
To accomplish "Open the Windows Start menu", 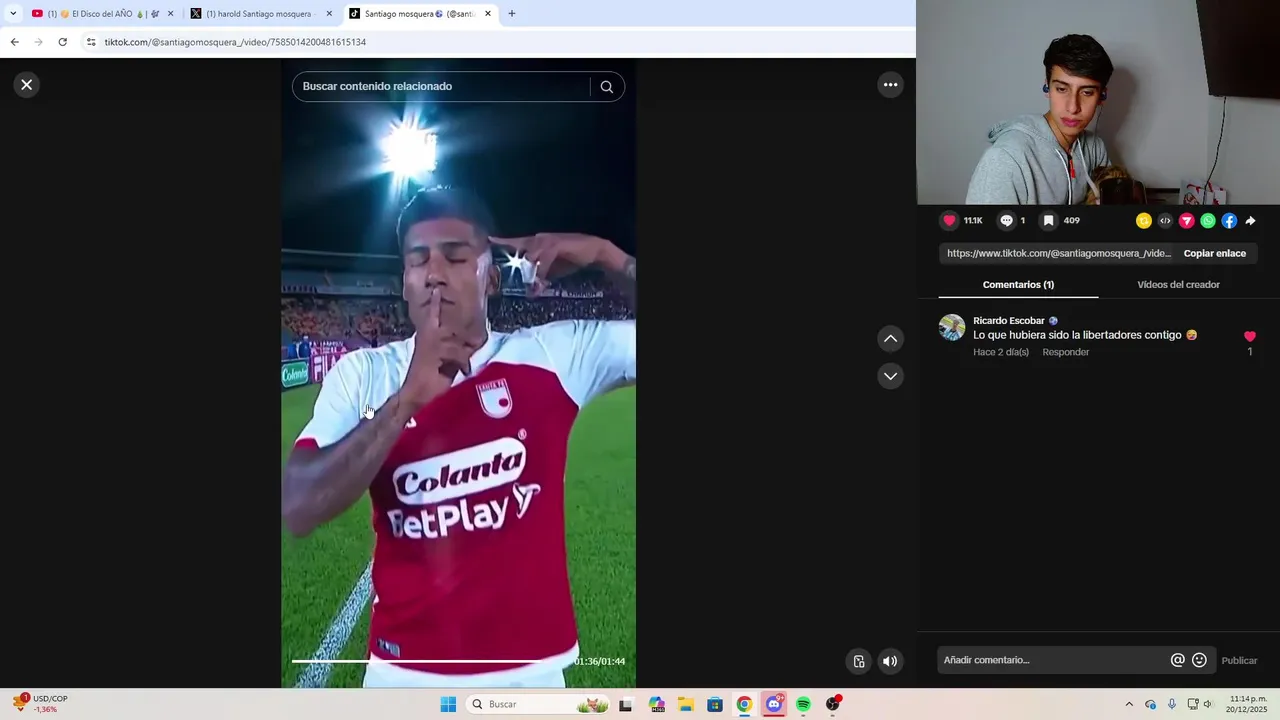I will click(x=448, y=704).
